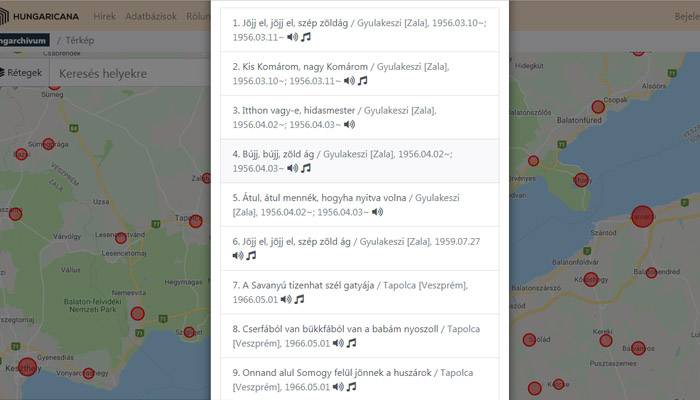Screen dimensions: 700x400
Task: Click speaker icon on Itthon vagy-e, hidasmester
Action: click(x=349, y=125)
